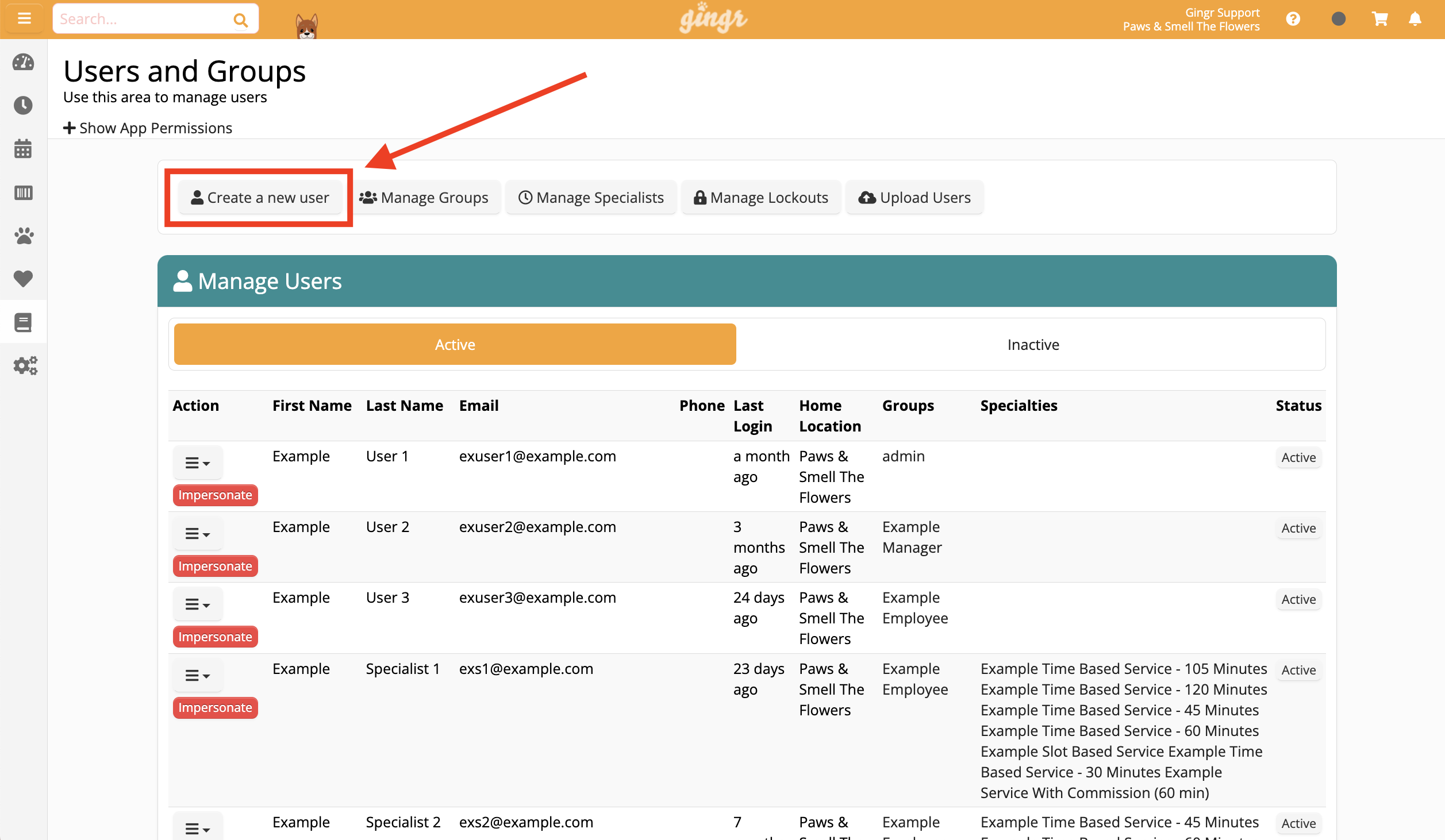Impersonate Example User 2
The height and width of the screenshot is (840, 1445).
[215, 567]
